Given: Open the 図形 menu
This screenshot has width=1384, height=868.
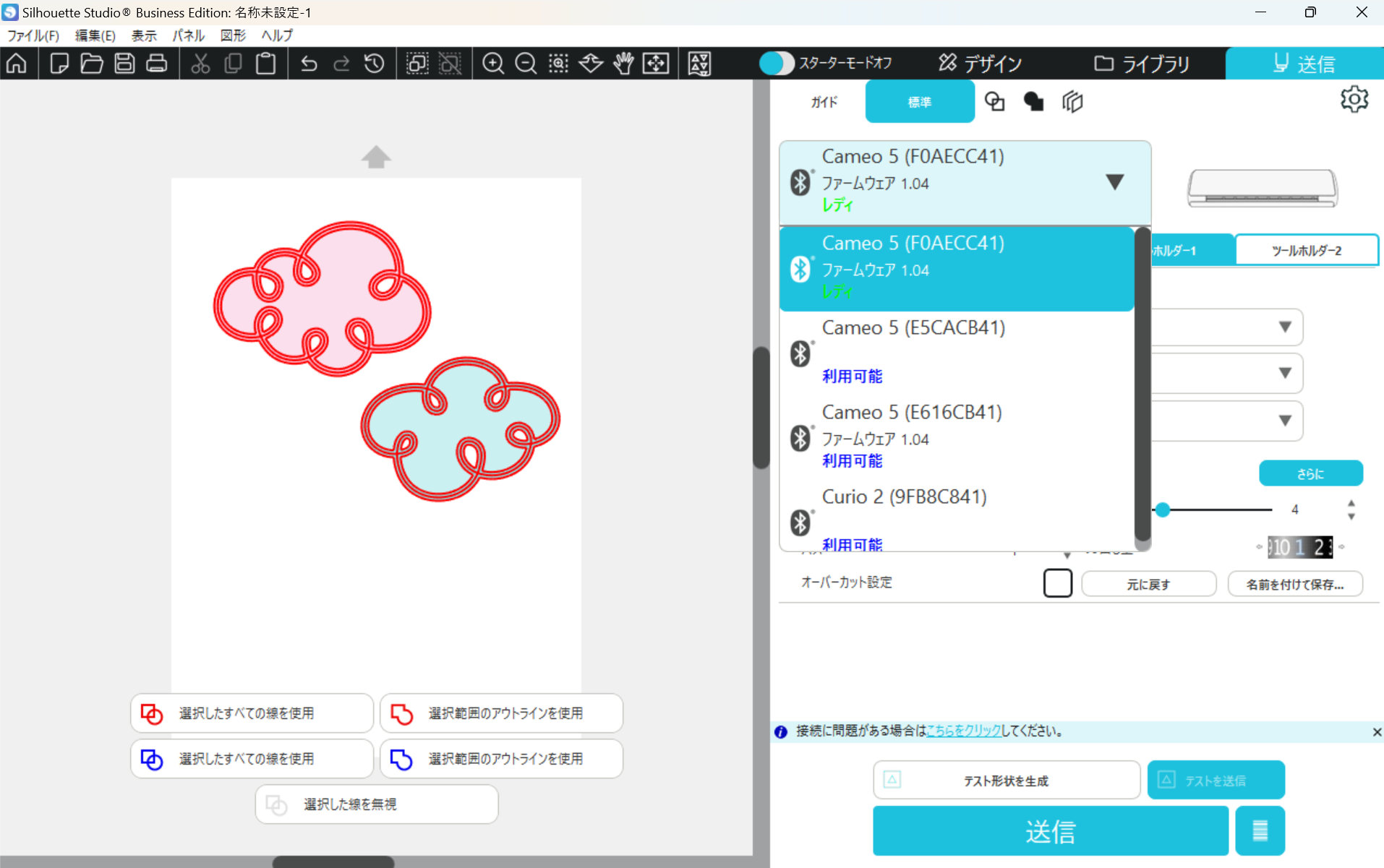Looking at the screenshot, I should (233, 35).
